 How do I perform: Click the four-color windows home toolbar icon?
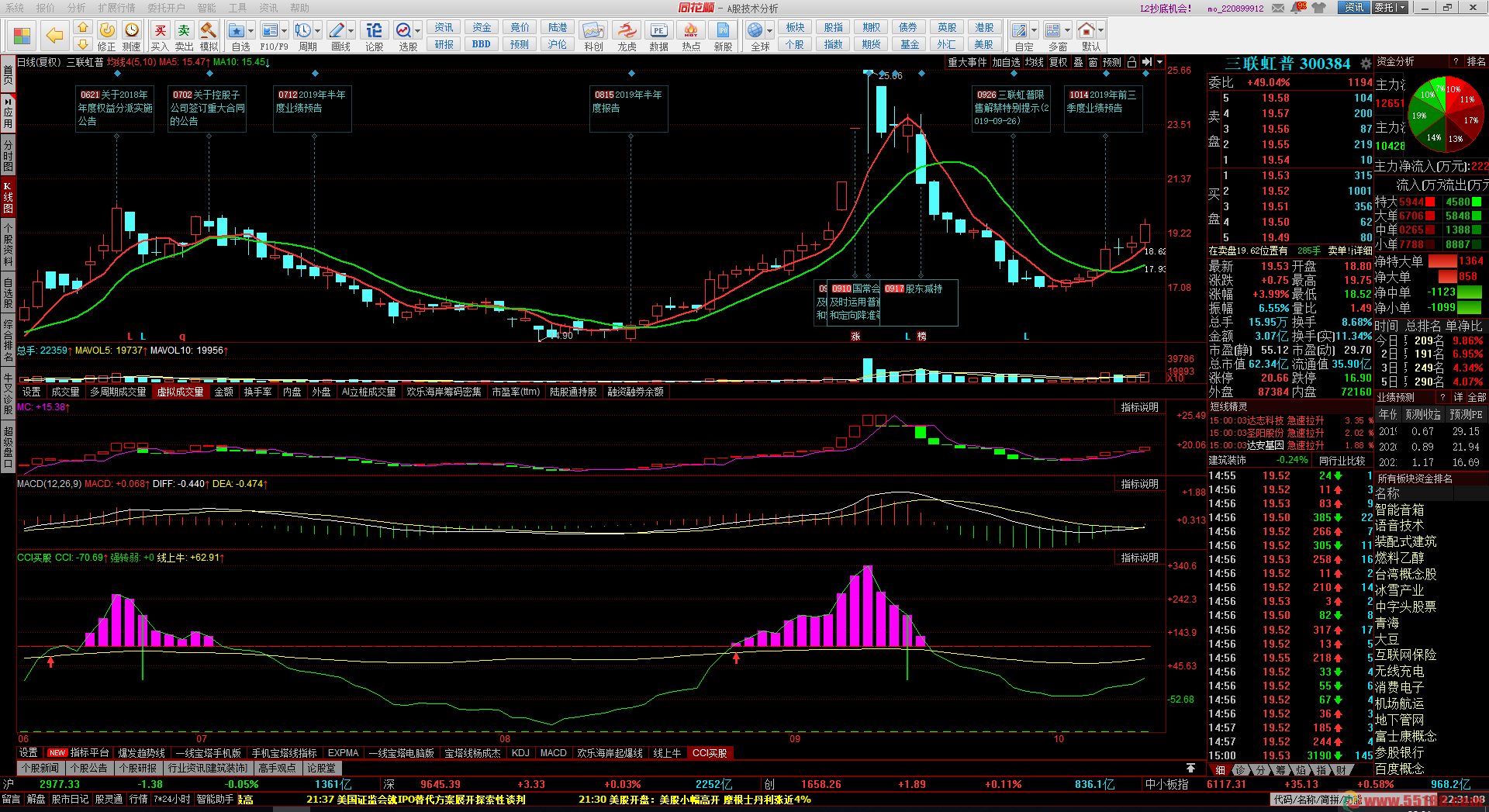tap(22, 36)
